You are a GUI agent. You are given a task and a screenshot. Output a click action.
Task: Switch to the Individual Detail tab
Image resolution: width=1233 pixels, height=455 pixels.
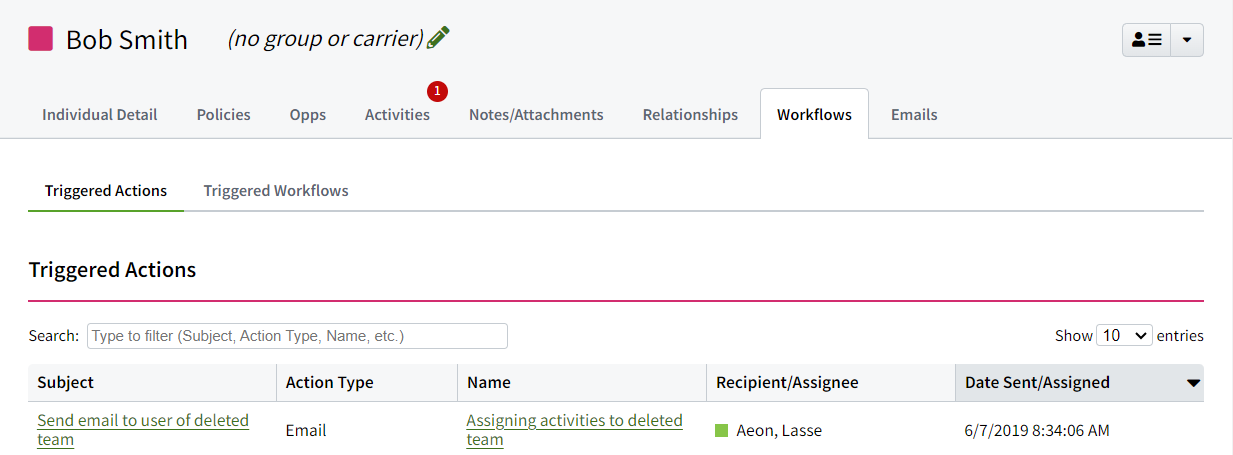tap(100, 114)
